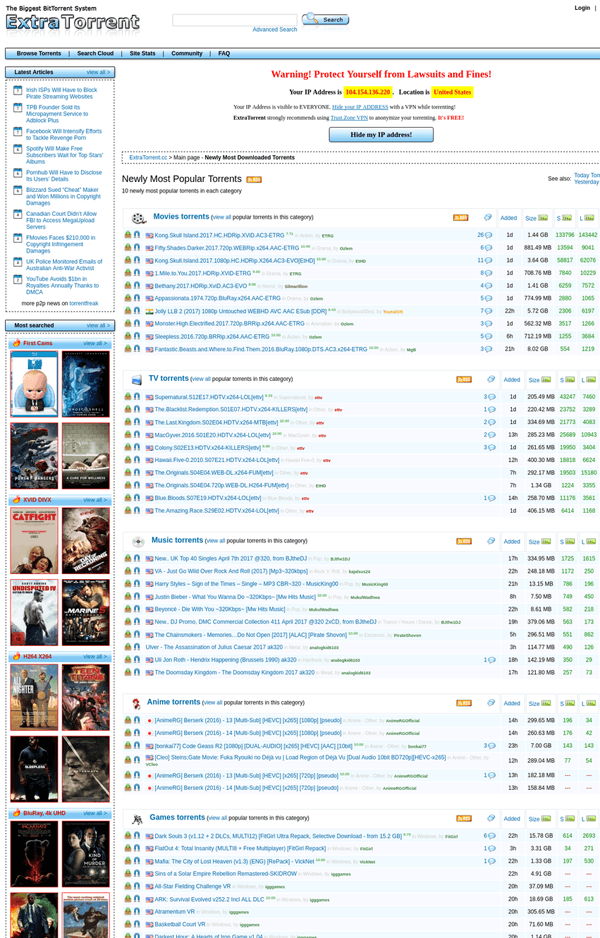The image size is (600, 938).
Task: Click magnet icon for Dark Souls 3 row
Action: (x=137, y=836)
